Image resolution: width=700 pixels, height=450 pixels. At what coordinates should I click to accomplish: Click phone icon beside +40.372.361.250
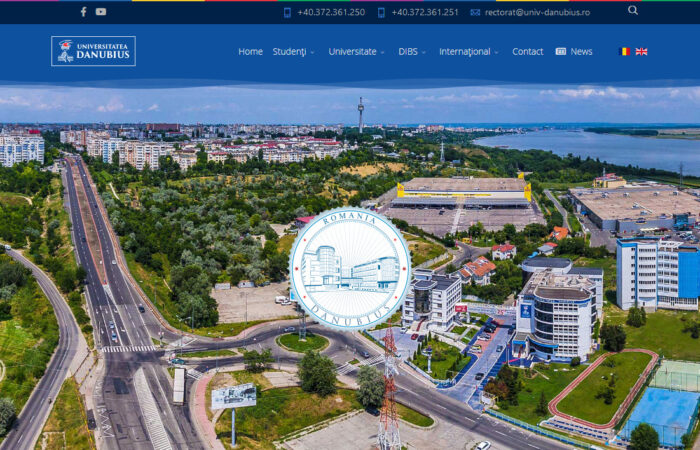click(288, 12)
